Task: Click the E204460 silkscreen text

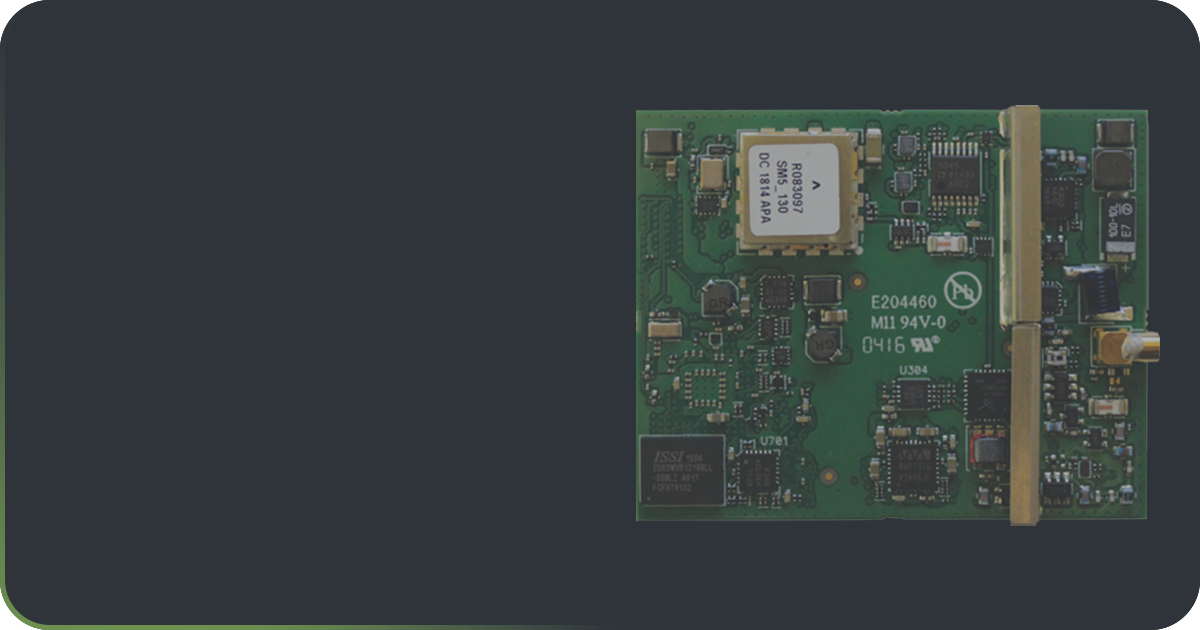Action: (x=904, y=301)
